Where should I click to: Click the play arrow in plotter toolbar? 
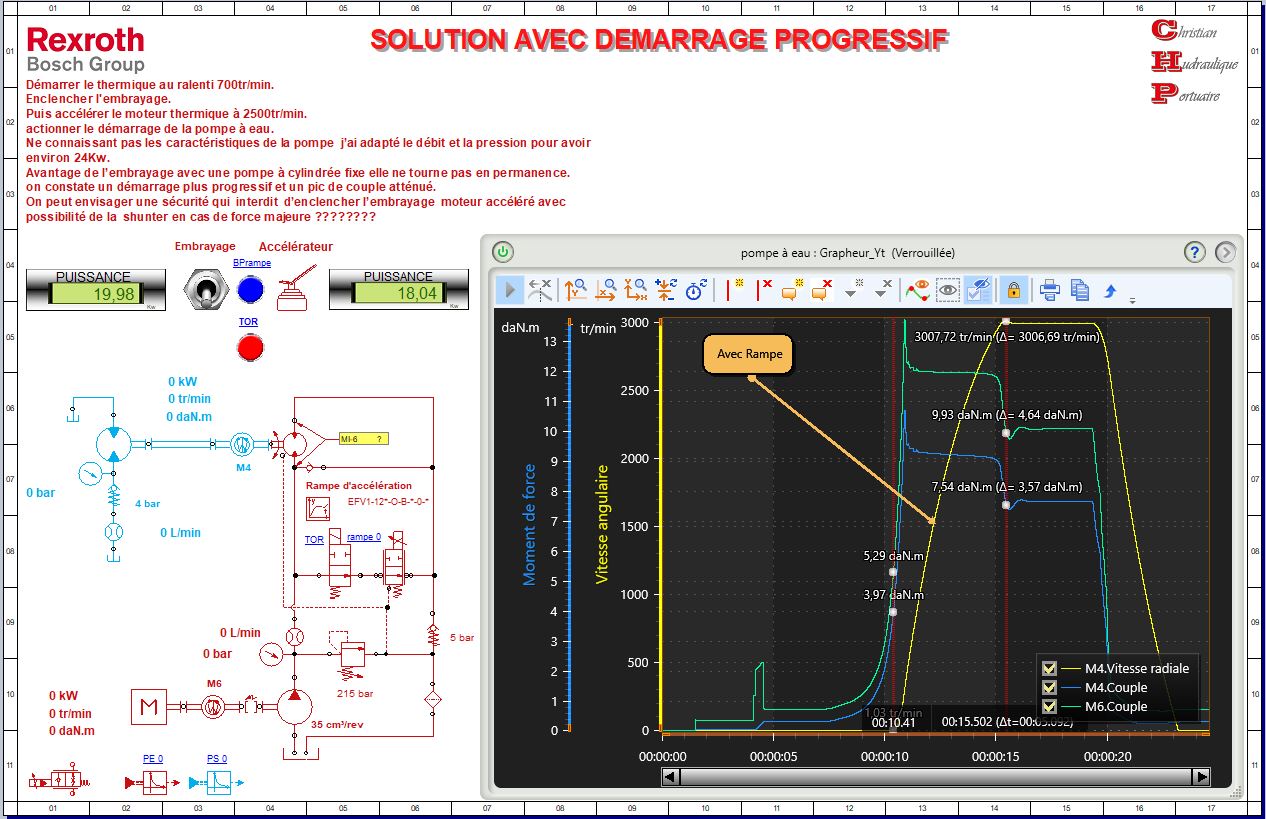pos(511,290)
